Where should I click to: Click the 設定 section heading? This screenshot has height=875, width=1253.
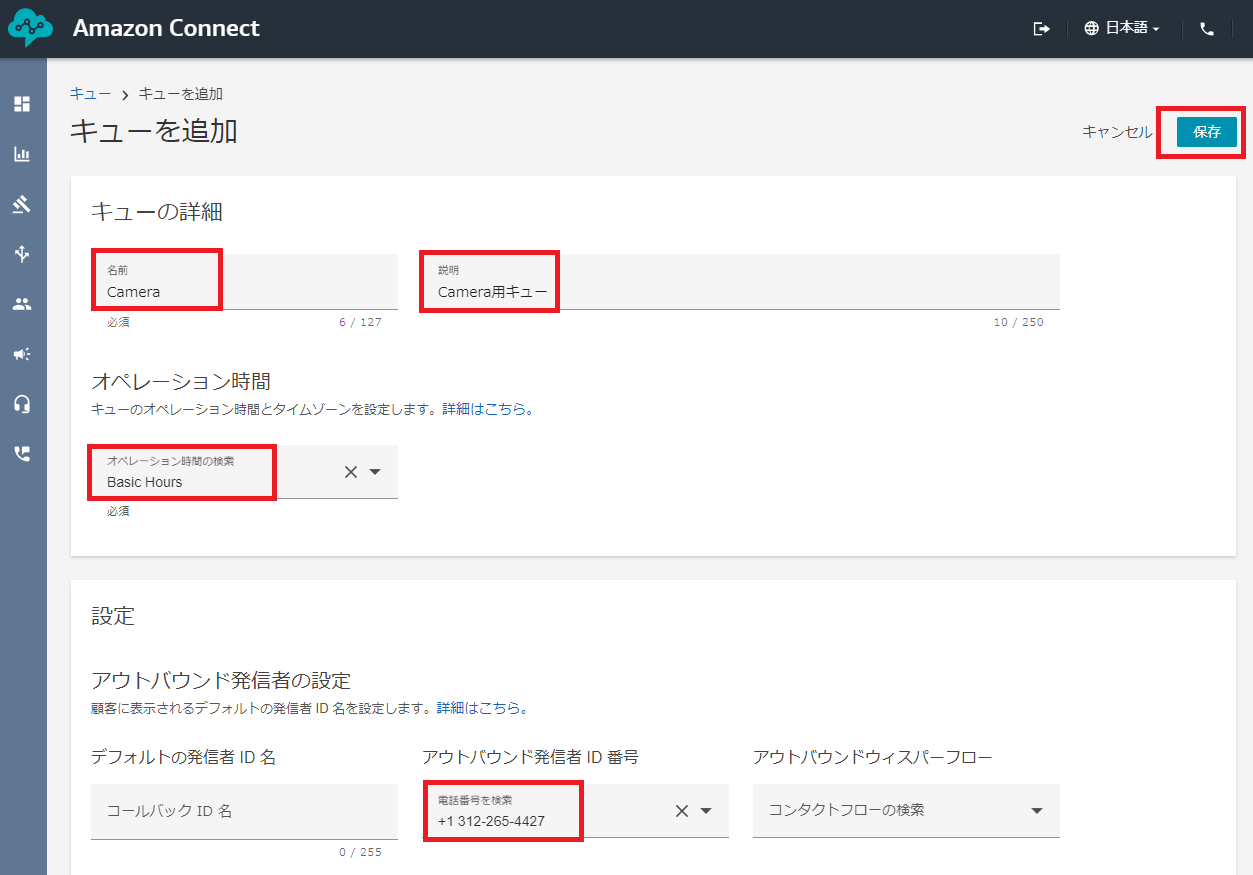[x=113, y=616]
